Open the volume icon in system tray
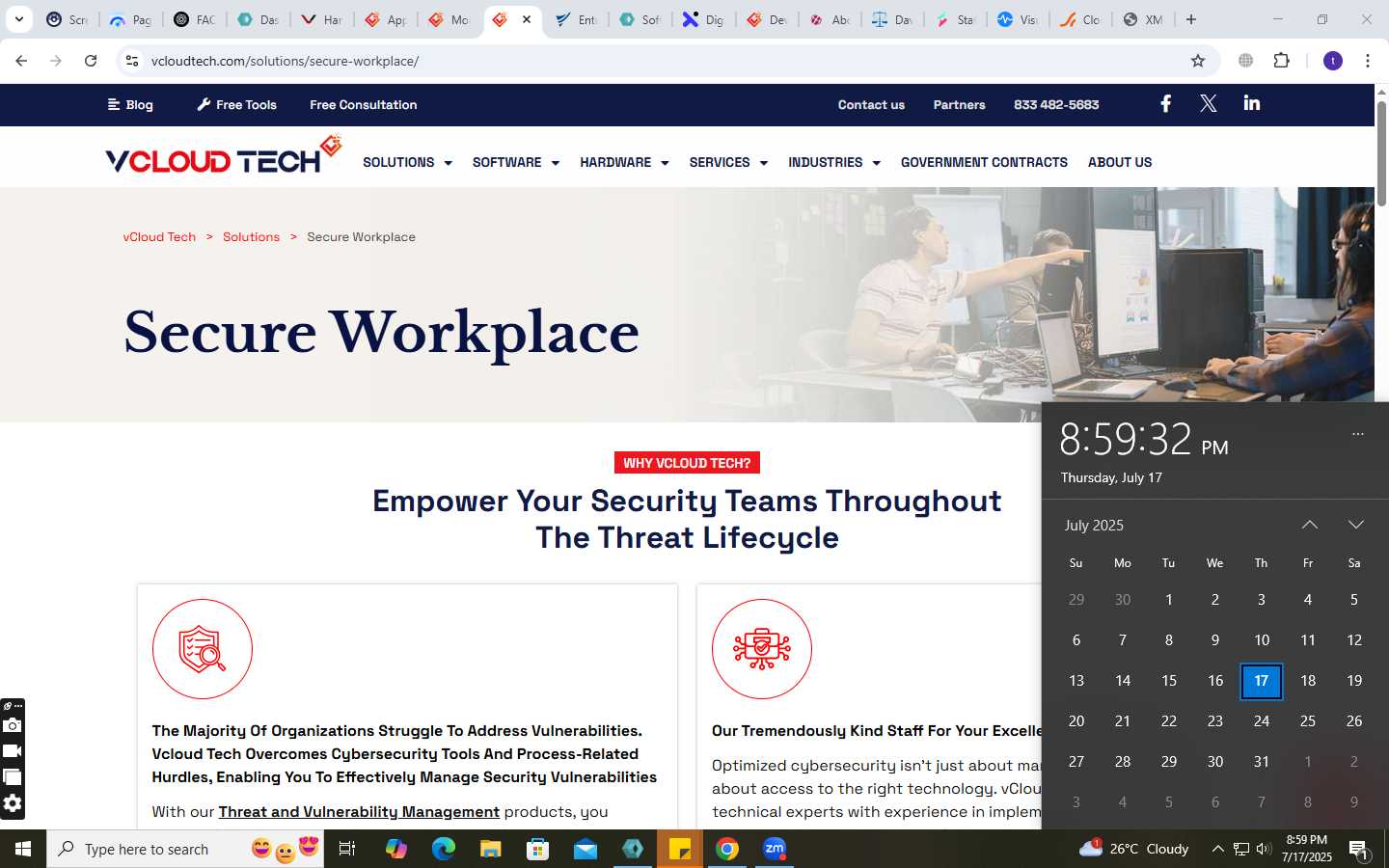Image resolution: width=1389 pixels, height=868 pixels. point(1264,849)
